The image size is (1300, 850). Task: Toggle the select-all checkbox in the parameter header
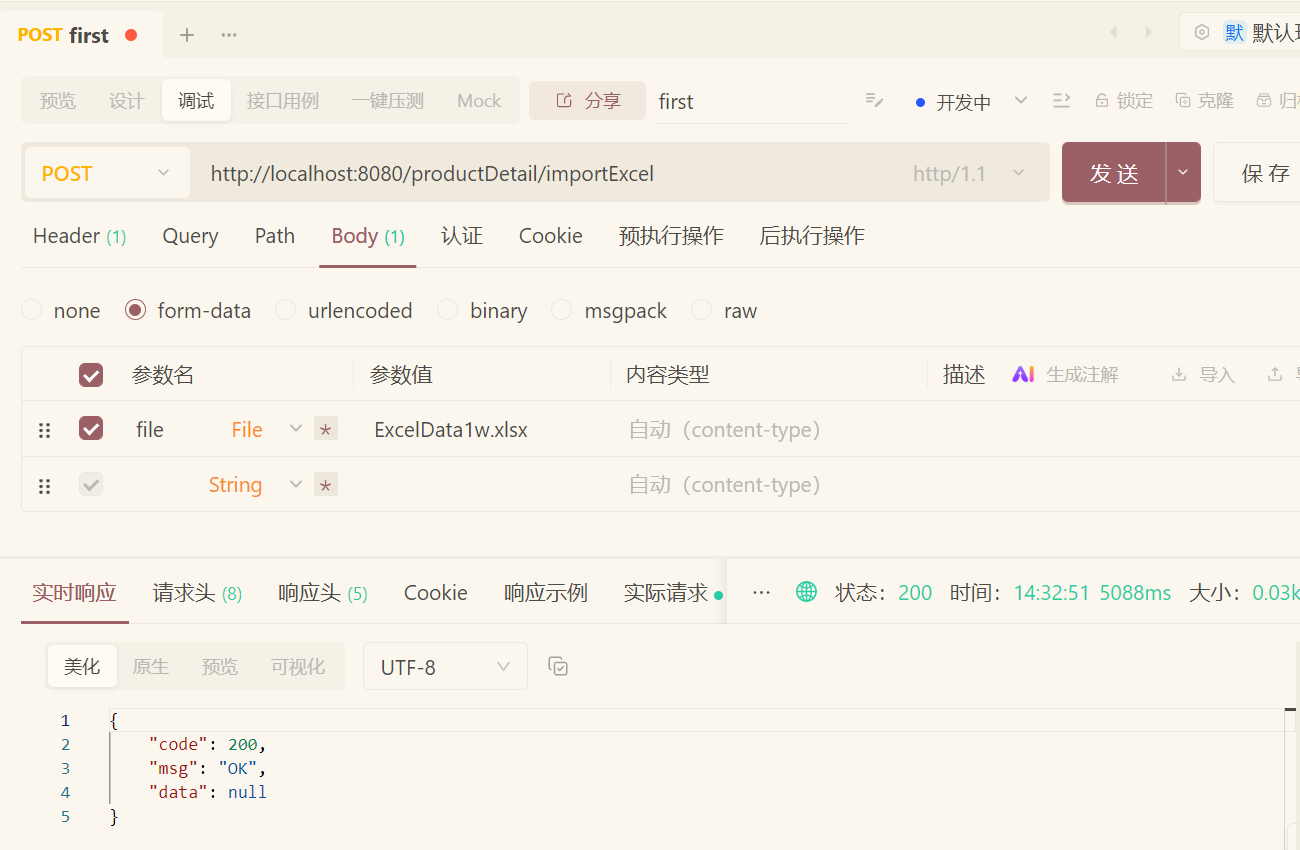click(x=91, y=375)
